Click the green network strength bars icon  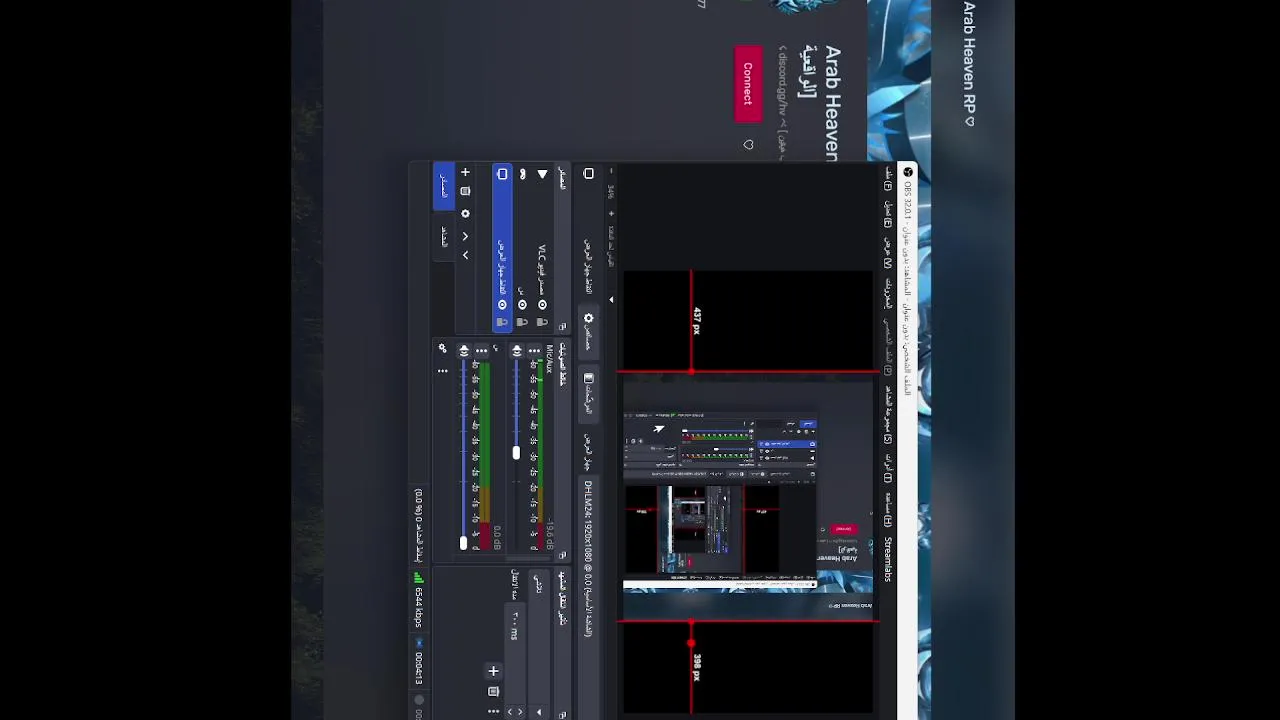pos(418,577)
